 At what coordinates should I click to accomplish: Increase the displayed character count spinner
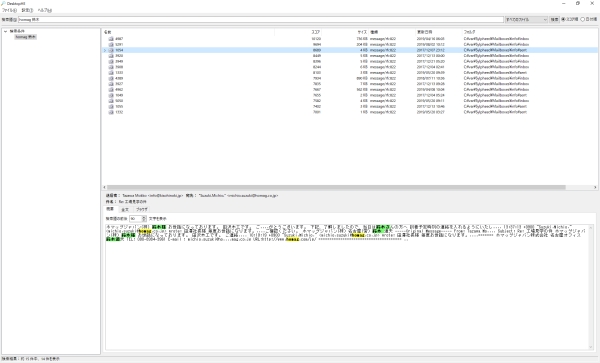pyautogui.click(x=144, y=217)
